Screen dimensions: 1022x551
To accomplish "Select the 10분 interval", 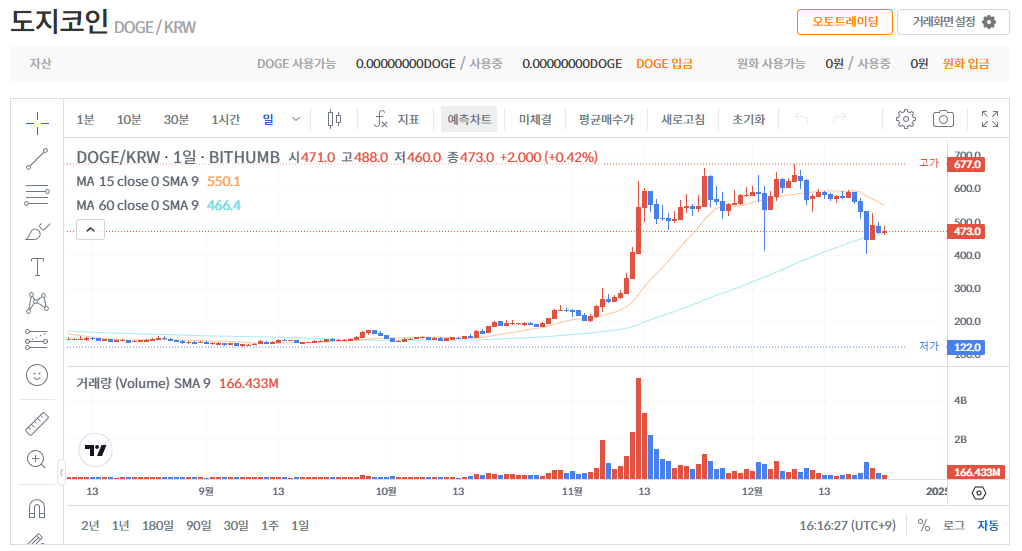I will pyautogui.click(x=129, y=119).
